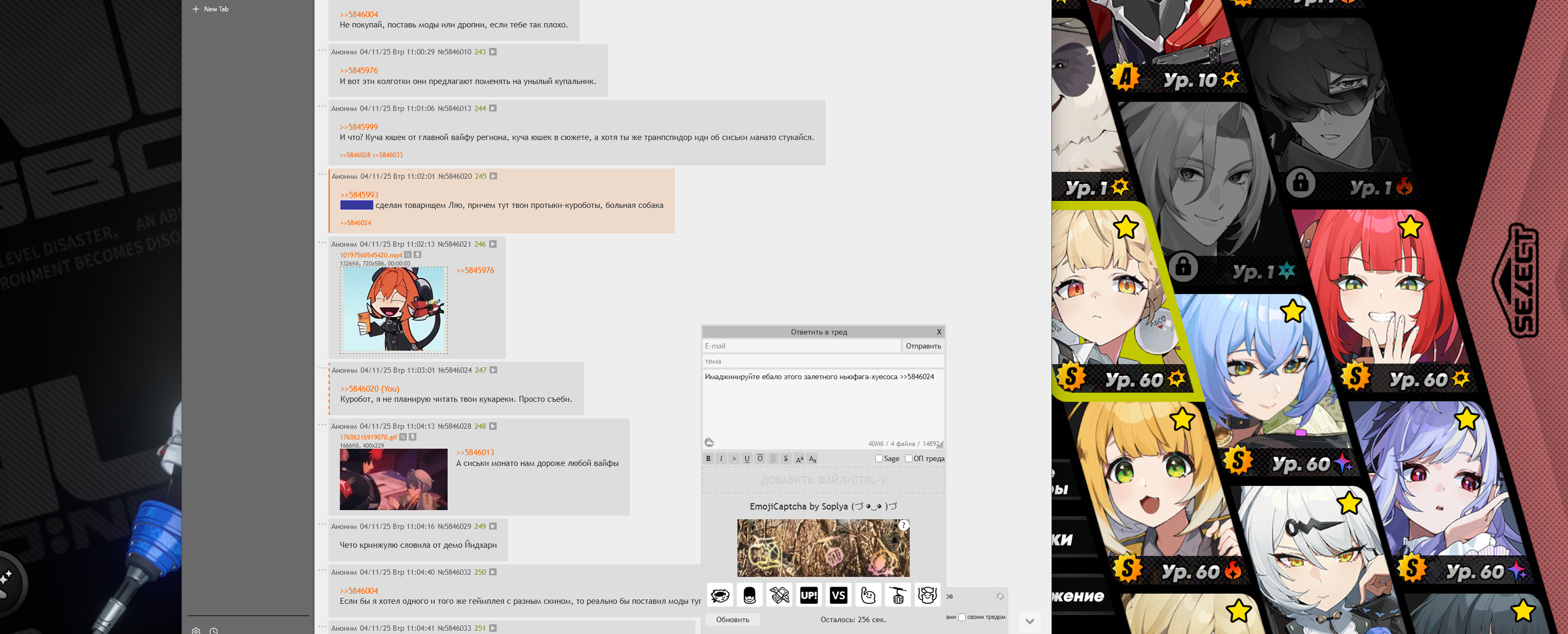Toggle the своим тредом checkbox
The height and width of the screenshot is (634, 1568).
(x=961, y=617)
